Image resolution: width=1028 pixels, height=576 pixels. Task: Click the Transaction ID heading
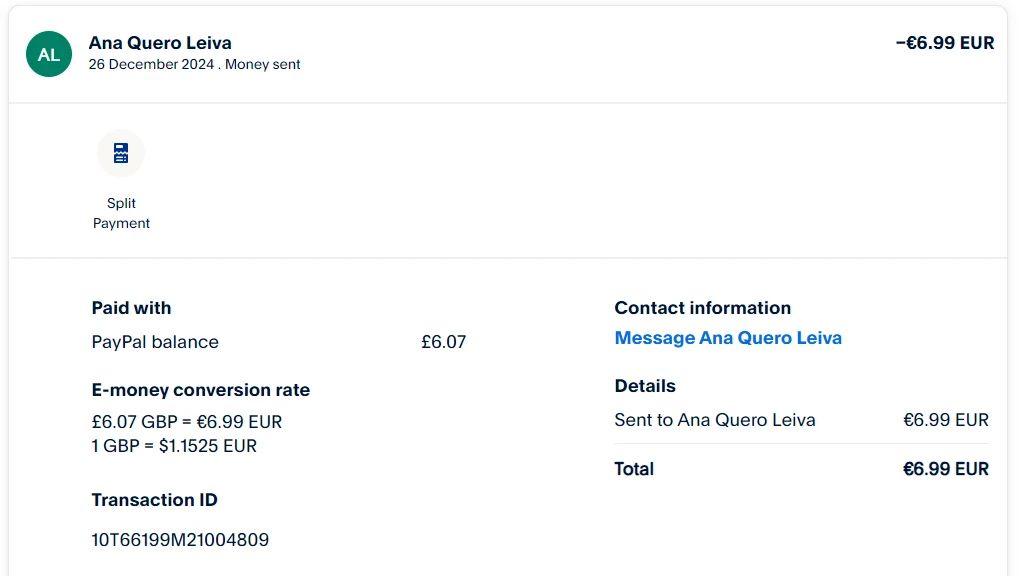(154, 500)
